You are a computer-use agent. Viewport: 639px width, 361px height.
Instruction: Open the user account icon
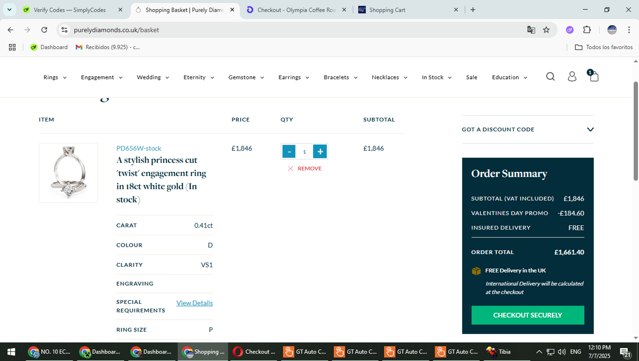pos(572,77)
